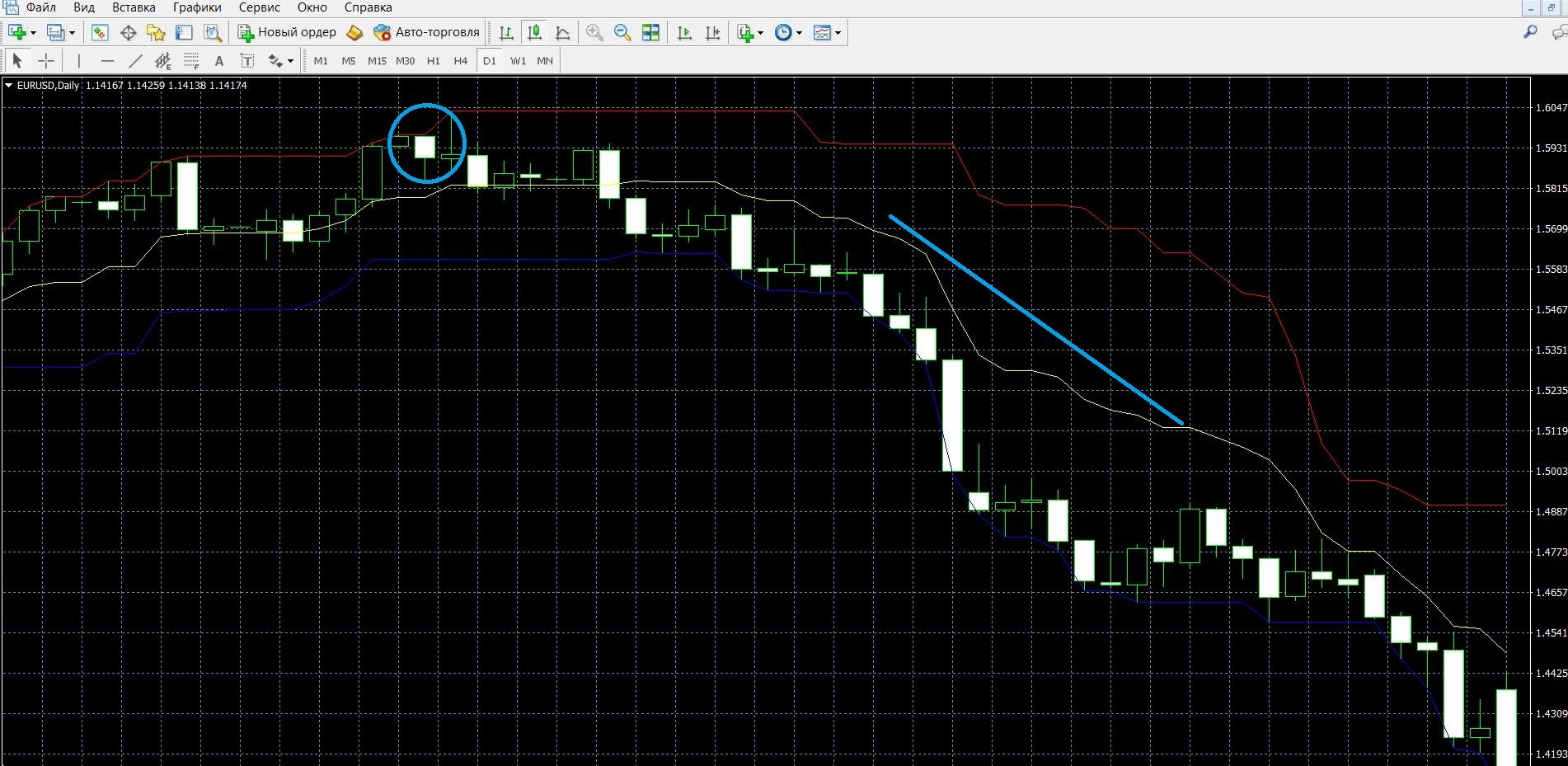Click the chat speech bubble icon
The height and width of the screenshot is (766, 1568).
[x=1559, y=32]
